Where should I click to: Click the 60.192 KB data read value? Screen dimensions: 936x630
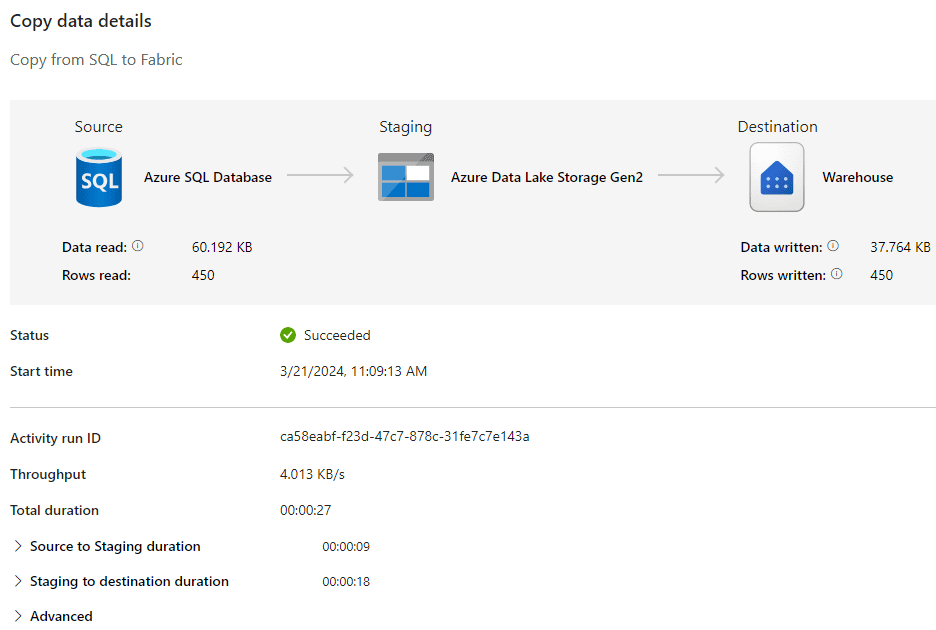222,247
